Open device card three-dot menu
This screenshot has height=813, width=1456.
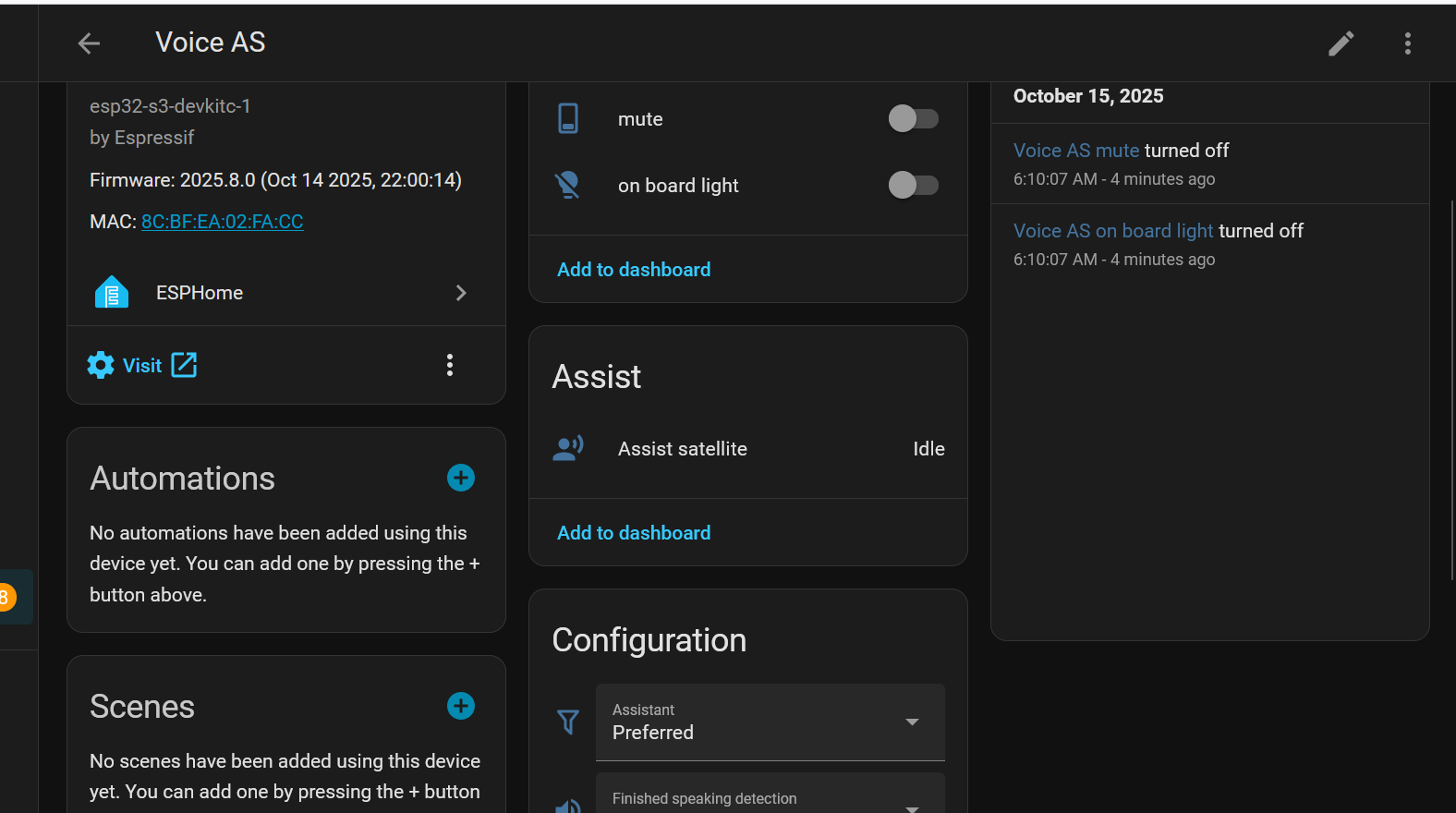pyautogui.click(x=450, y=365)
